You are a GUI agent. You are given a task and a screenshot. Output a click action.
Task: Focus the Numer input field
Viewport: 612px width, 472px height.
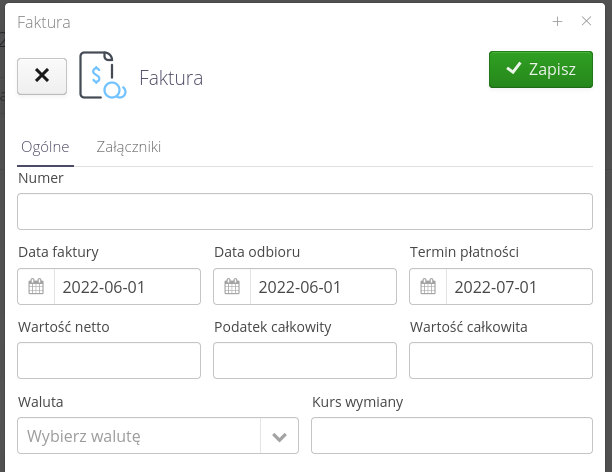(305, 212)
